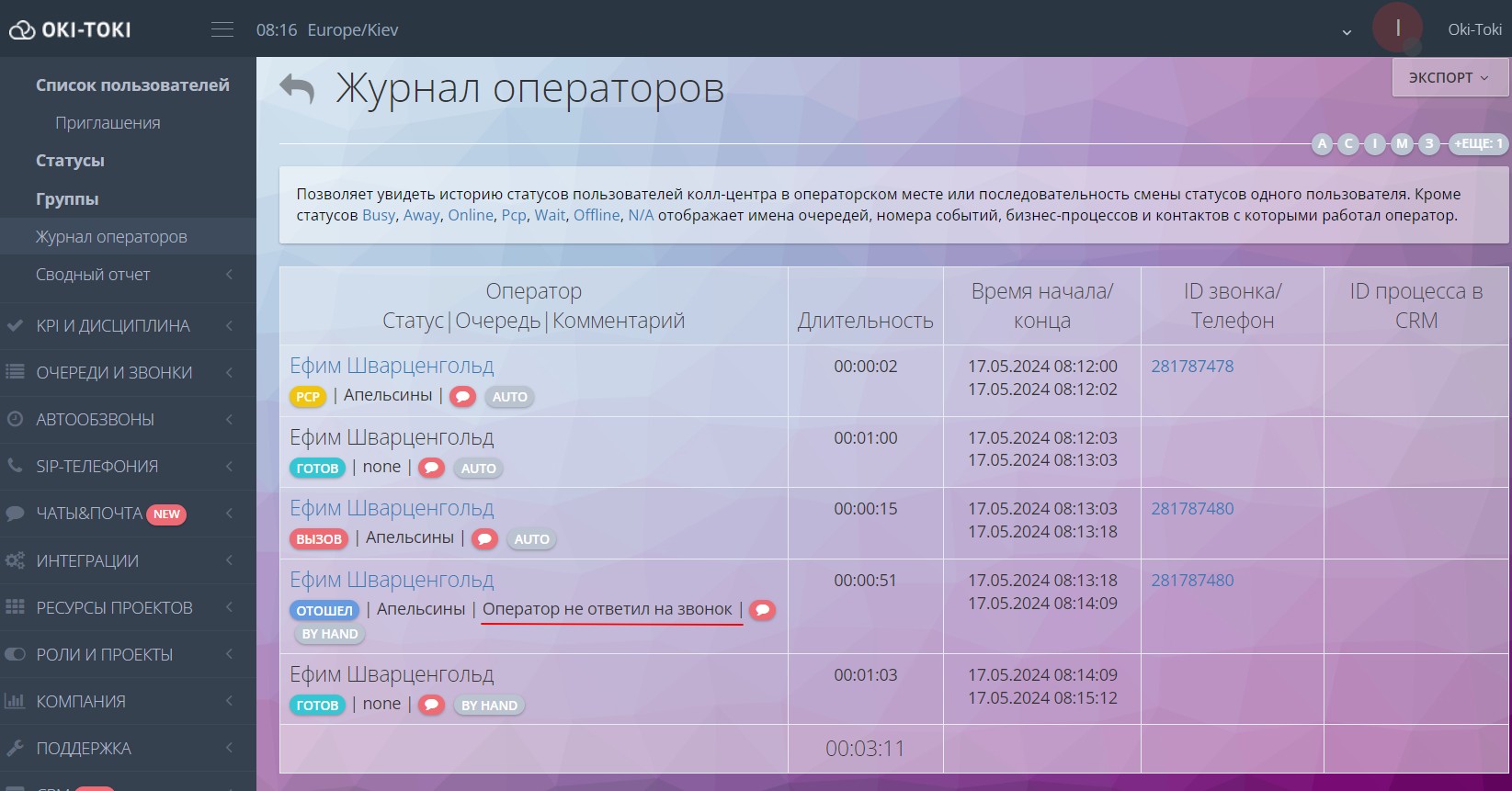Expand the Сводный отчет submenu chevron

click(x=230, y=274)
